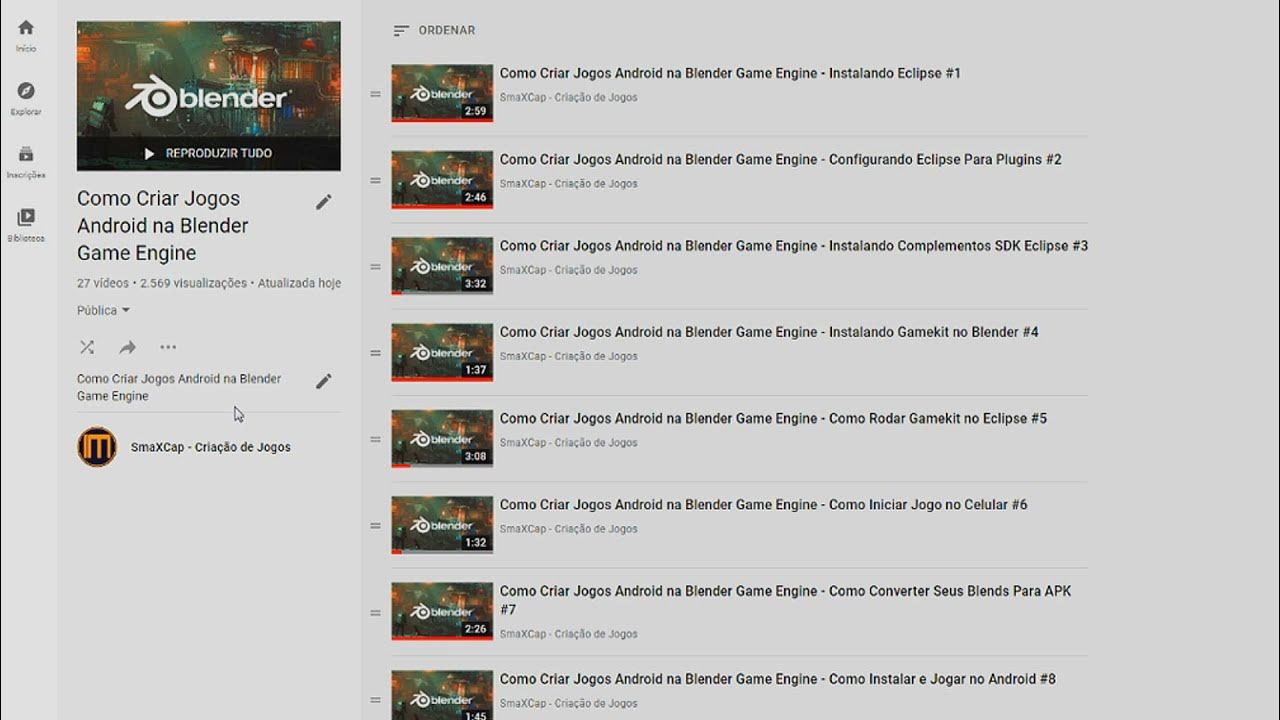Click channel name under video #1
The image size is (1280, 720).
568,97
